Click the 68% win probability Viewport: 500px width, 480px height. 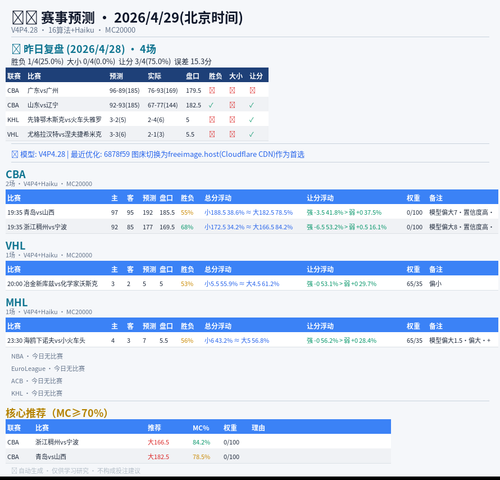click(187, 227)
